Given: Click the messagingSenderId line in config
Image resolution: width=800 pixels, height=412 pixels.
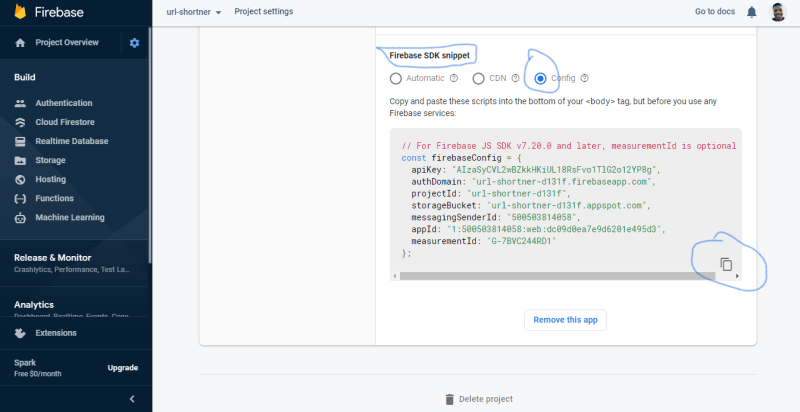Looking at the screenshot, I should click(x=496, y=217).
